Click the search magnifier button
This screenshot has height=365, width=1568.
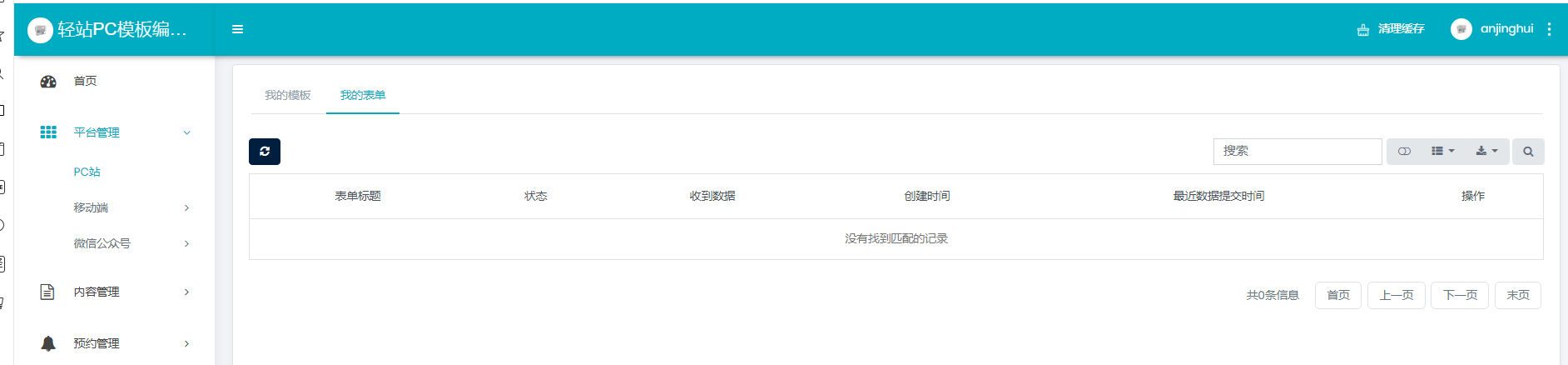tap(1528, 152)
